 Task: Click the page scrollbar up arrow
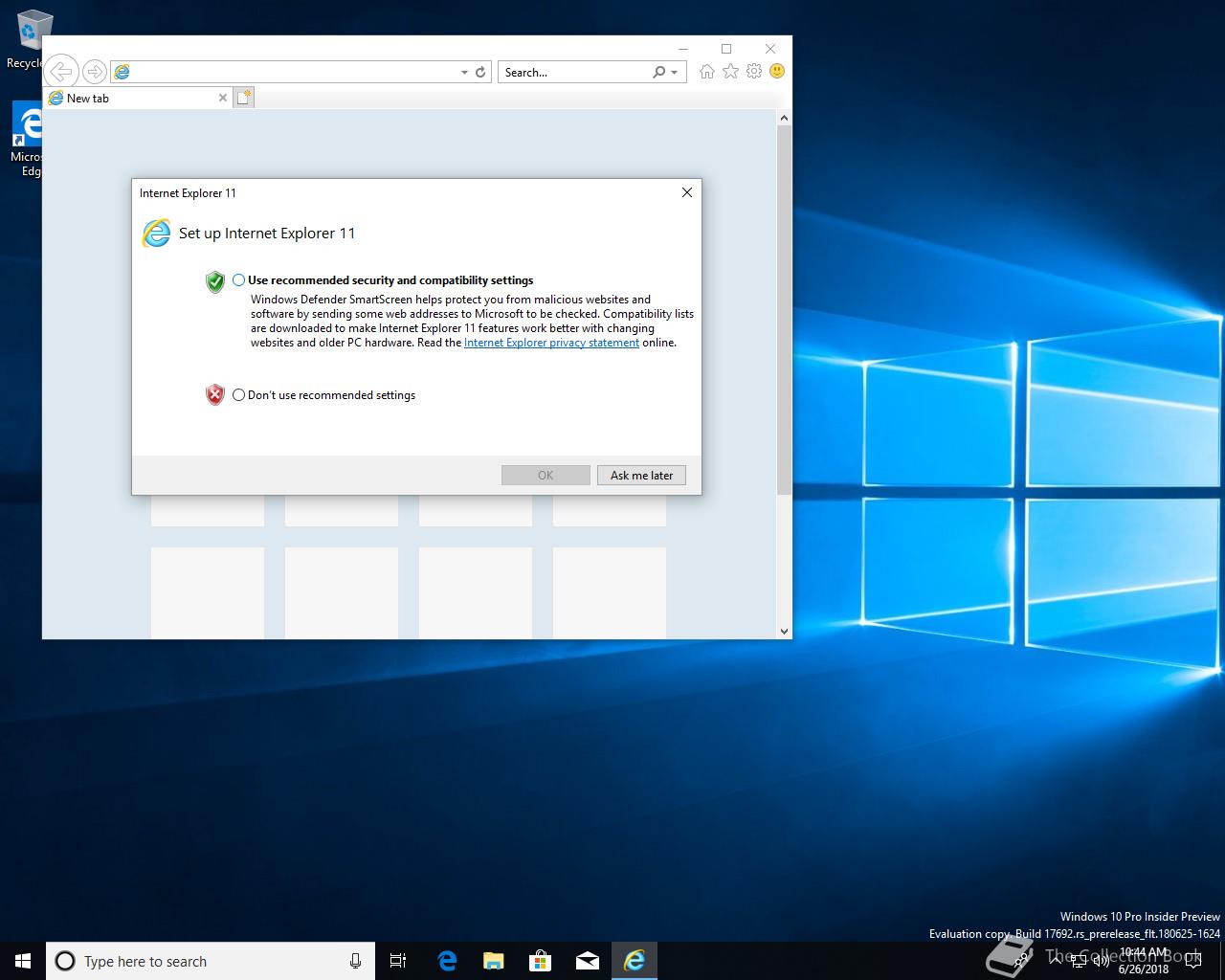[x=784, y=118]
